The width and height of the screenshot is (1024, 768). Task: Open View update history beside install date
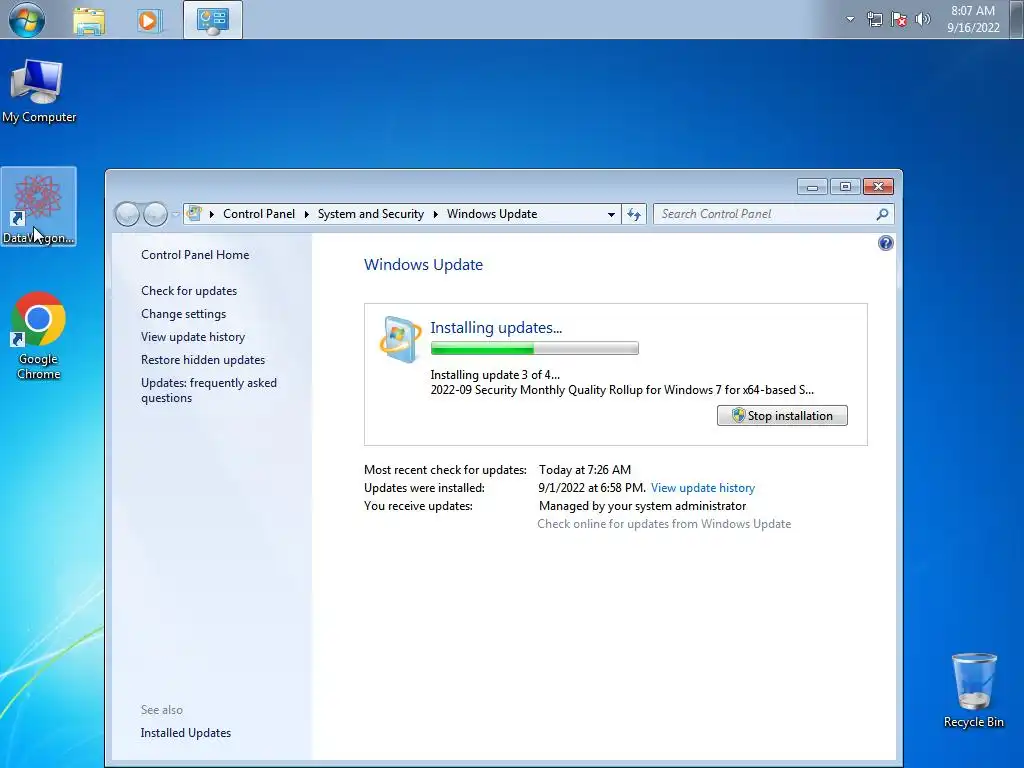(x=703, y=488)
